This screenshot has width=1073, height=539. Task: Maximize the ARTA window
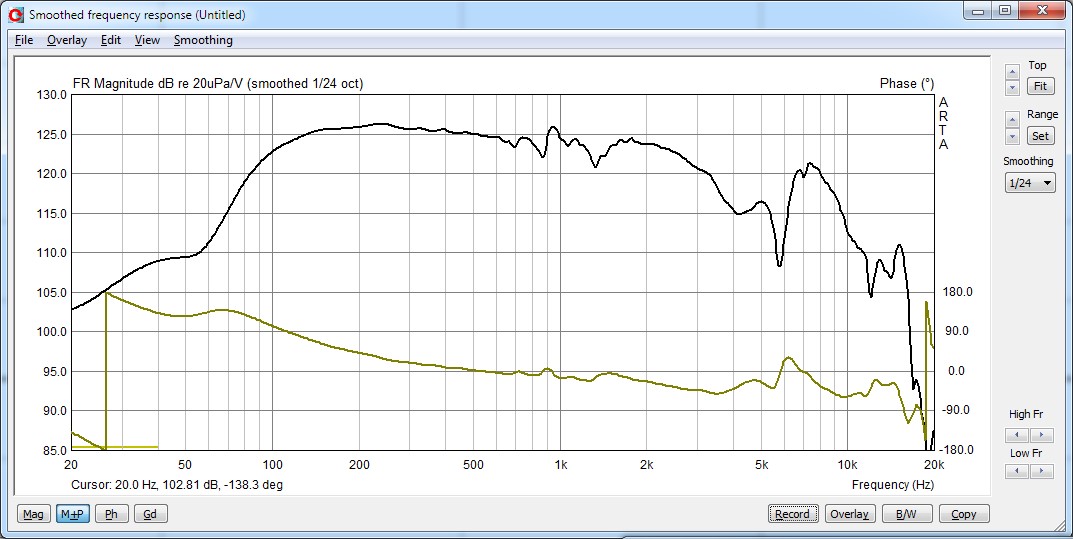click(1005, 12)
